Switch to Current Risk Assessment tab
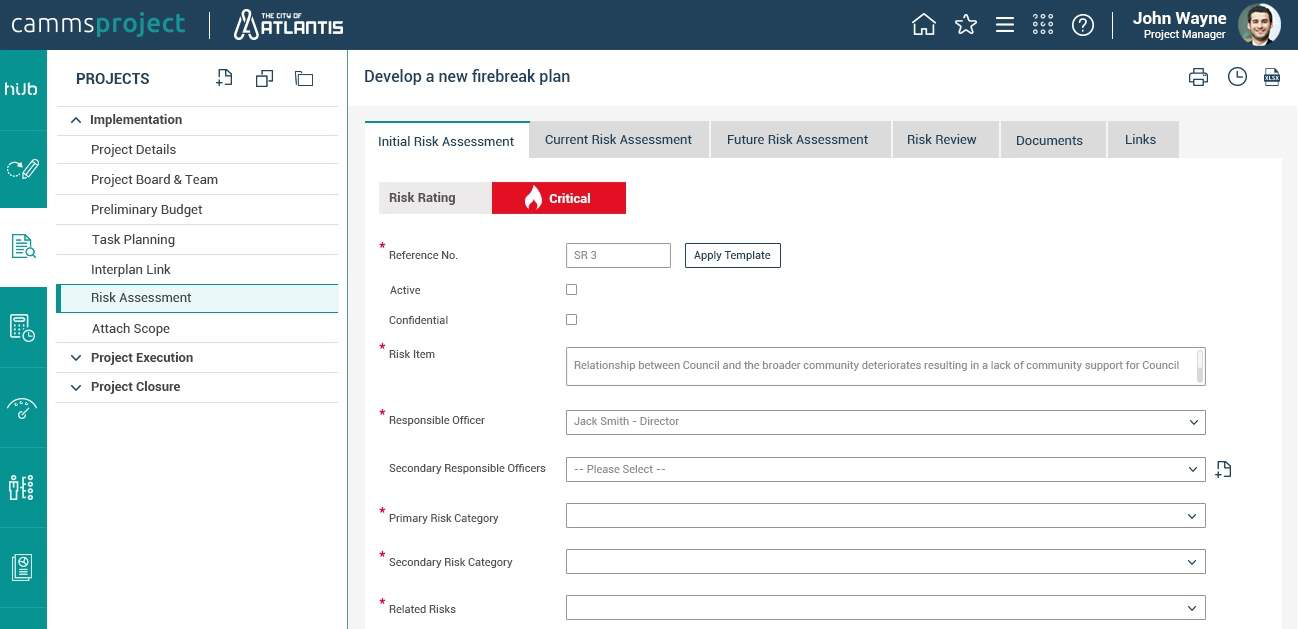 [x=618, y=140]
